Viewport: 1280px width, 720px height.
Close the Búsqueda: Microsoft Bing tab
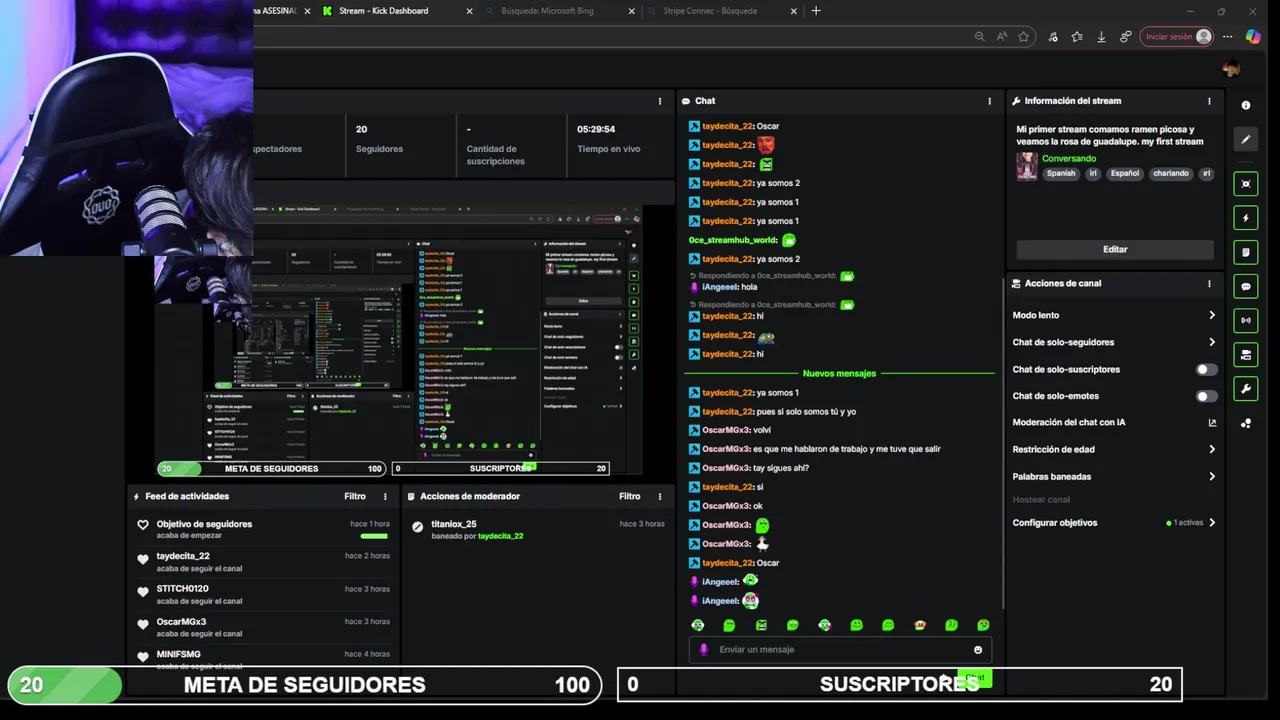tap(631, 11)
